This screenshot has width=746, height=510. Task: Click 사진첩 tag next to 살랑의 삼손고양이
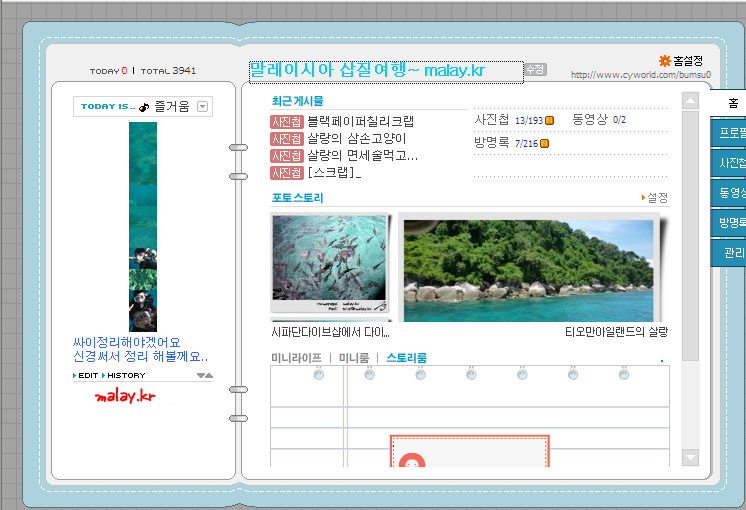[286, 139]
